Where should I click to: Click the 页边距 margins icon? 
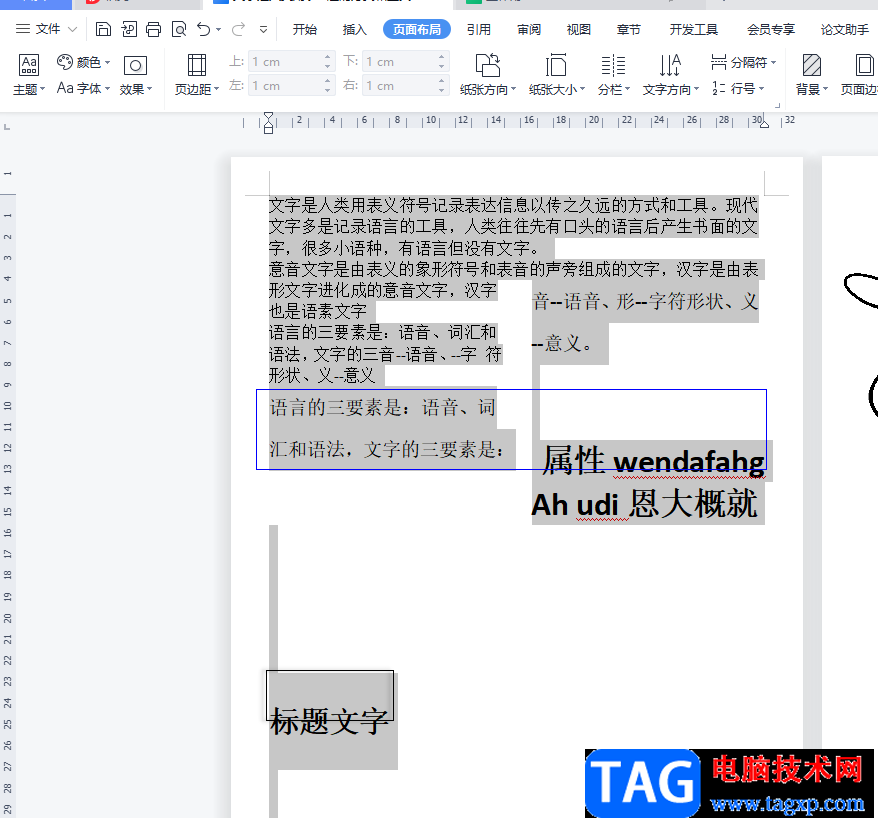pos(197,65)
